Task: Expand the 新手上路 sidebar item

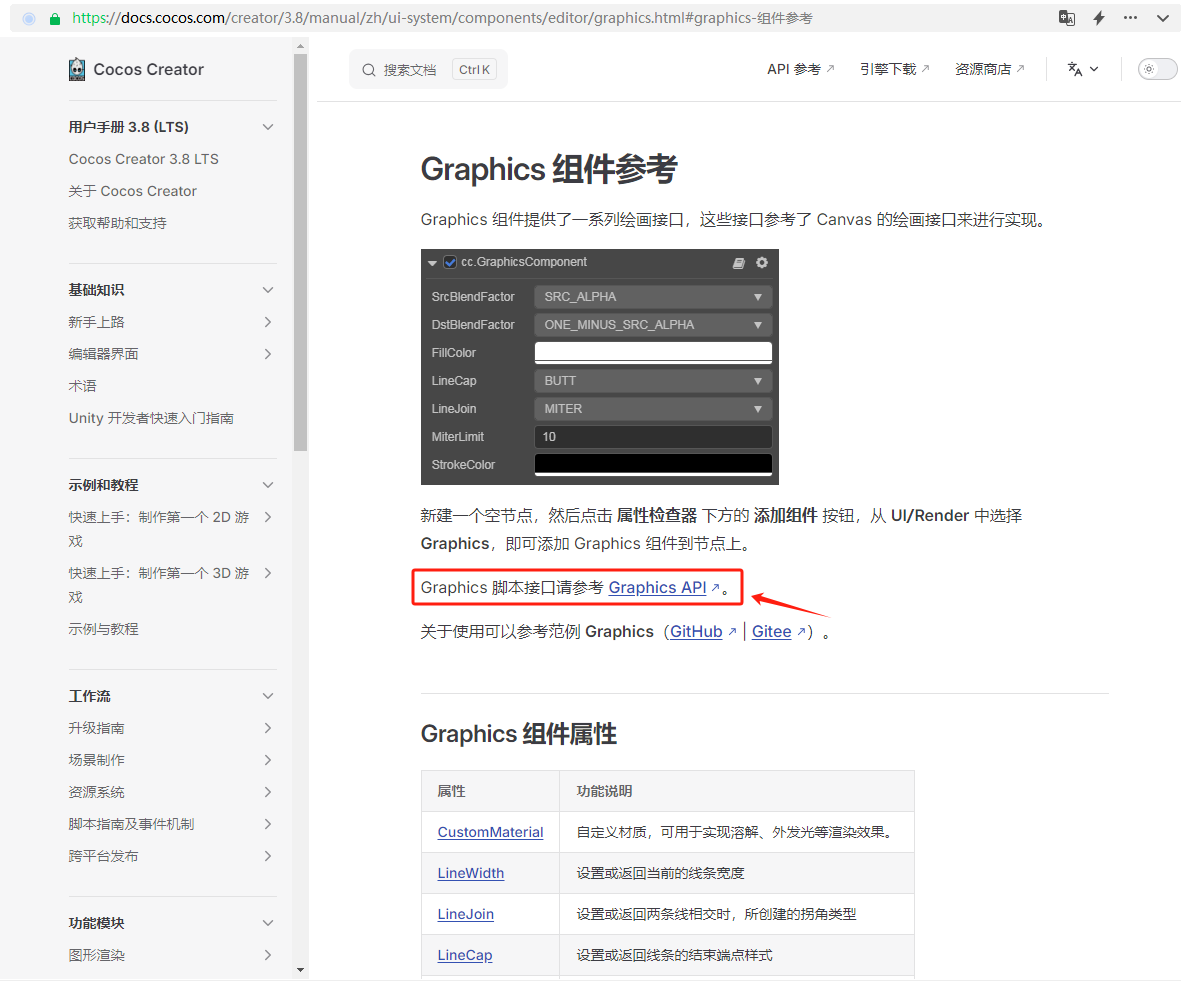Action: (267, 322)
